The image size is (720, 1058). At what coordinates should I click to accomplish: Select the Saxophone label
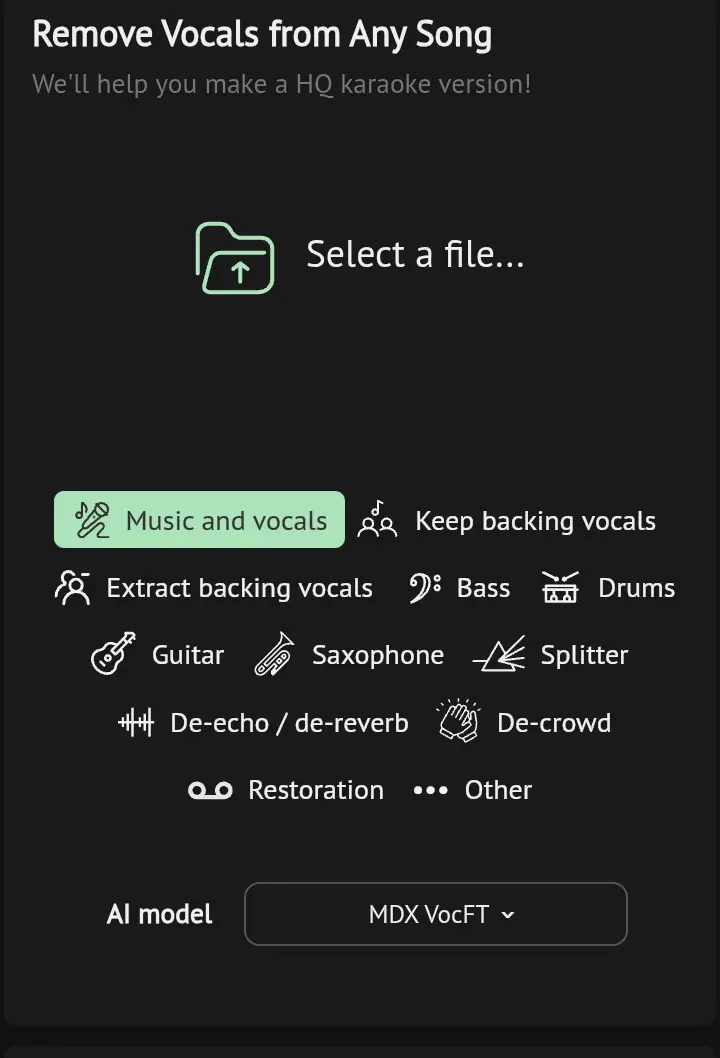[x=378, y=655]
